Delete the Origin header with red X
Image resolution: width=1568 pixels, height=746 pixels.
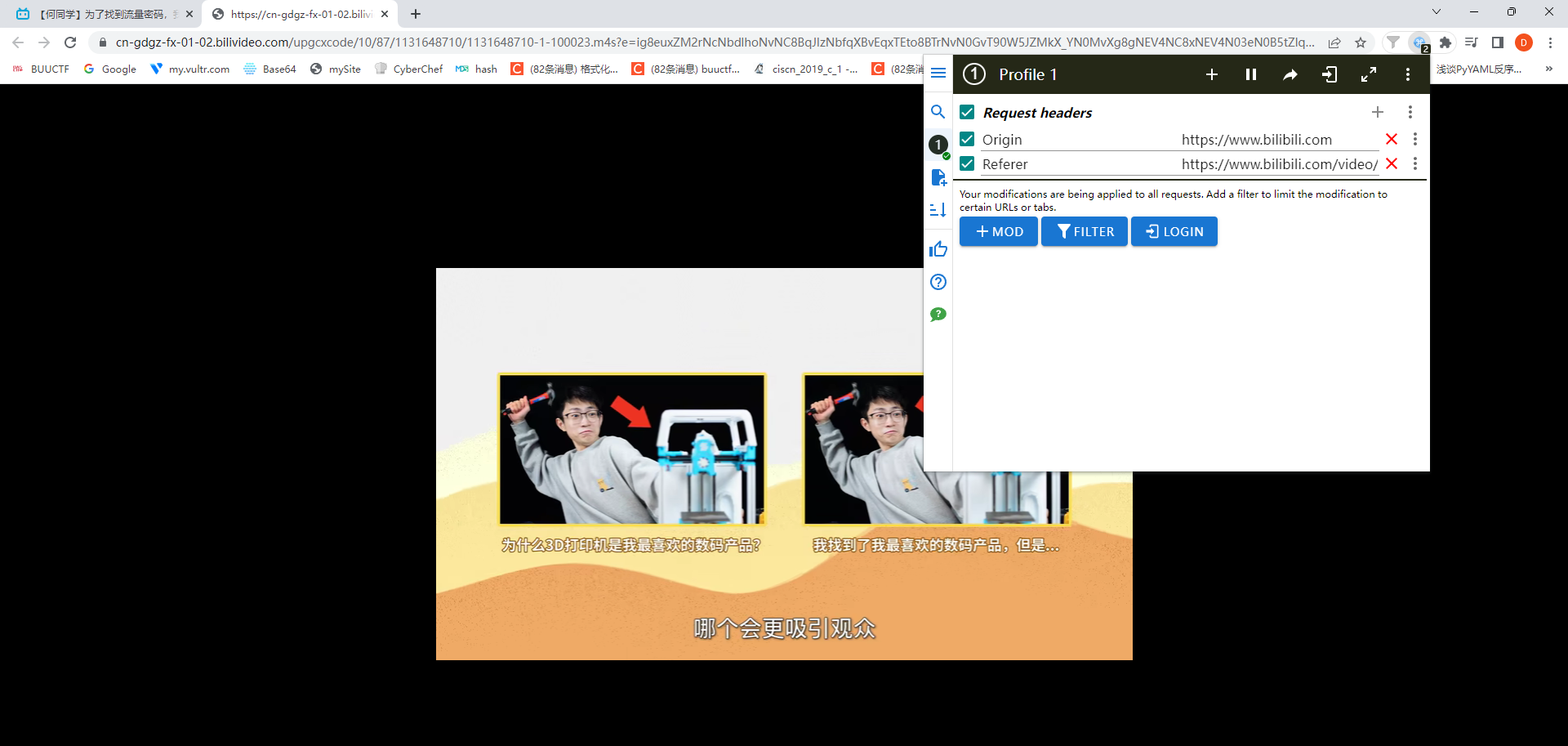coord(1392,140)
